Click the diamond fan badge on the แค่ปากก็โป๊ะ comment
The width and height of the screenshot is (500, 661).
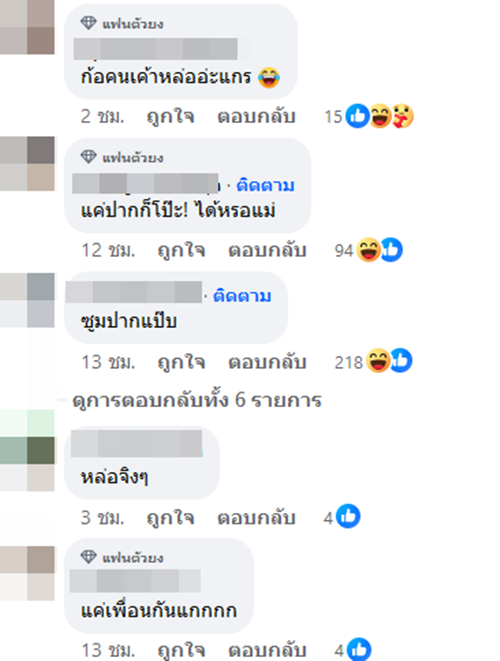pos(88,156)
